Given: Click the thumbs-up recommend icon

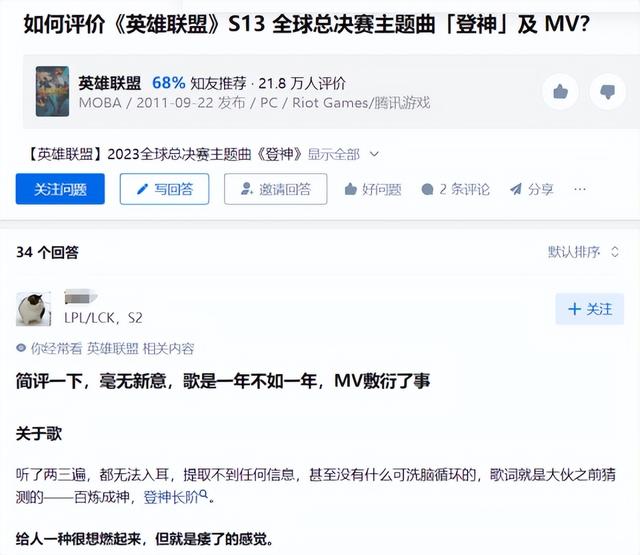Looking at the screenshot, I should coord(560,92).
